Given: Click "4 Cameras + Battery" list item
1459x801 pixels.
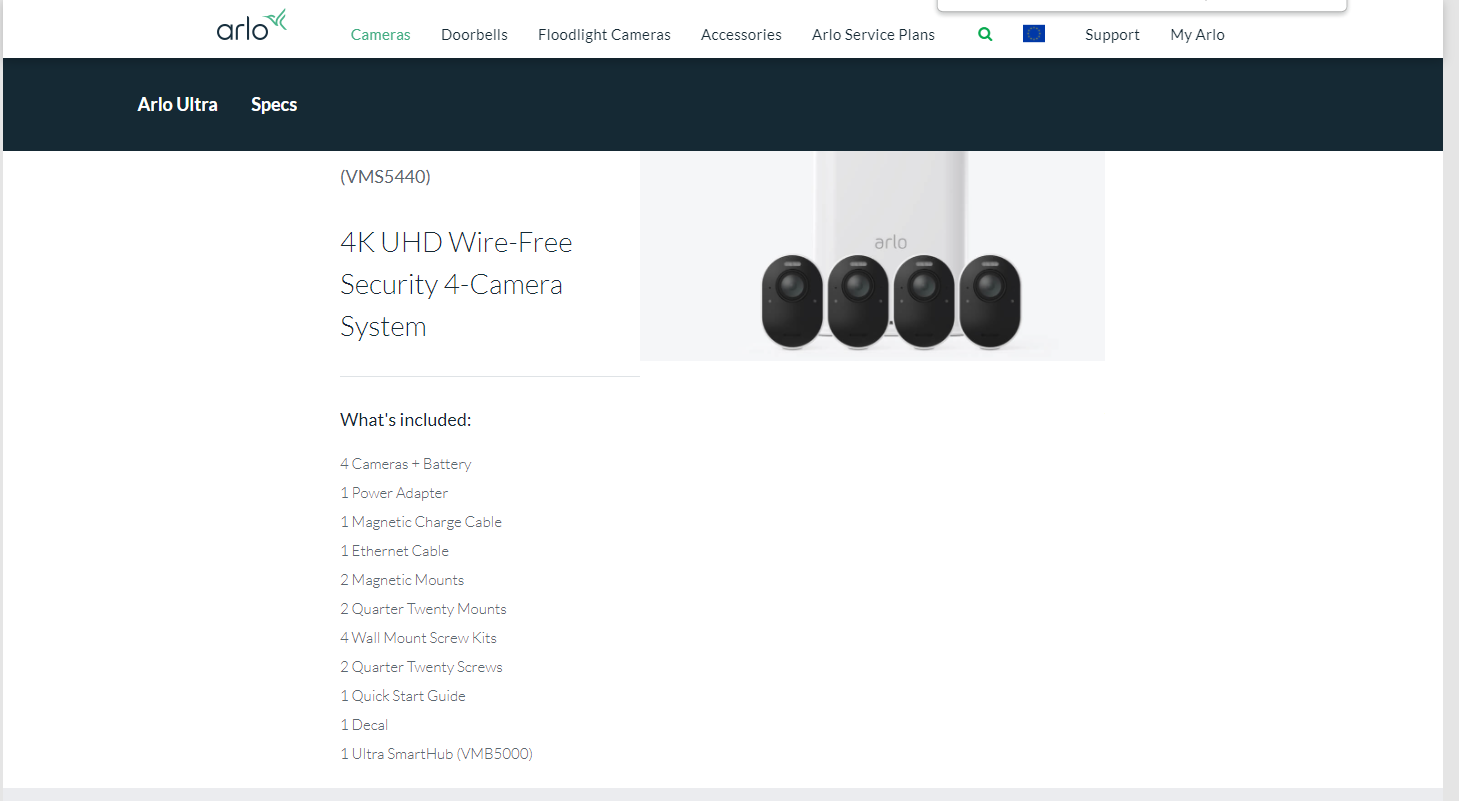Looking at the screenshot, I should pos(405,464).
